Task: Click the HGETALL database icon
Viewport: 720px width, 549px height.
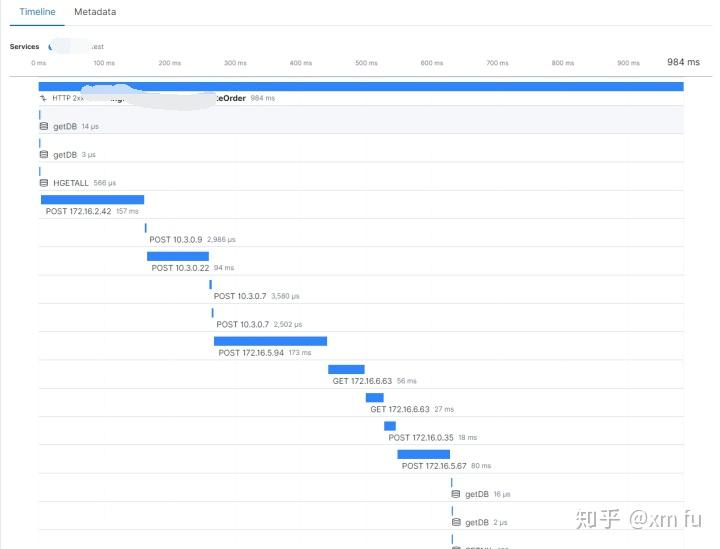Action: coord(43,183)
